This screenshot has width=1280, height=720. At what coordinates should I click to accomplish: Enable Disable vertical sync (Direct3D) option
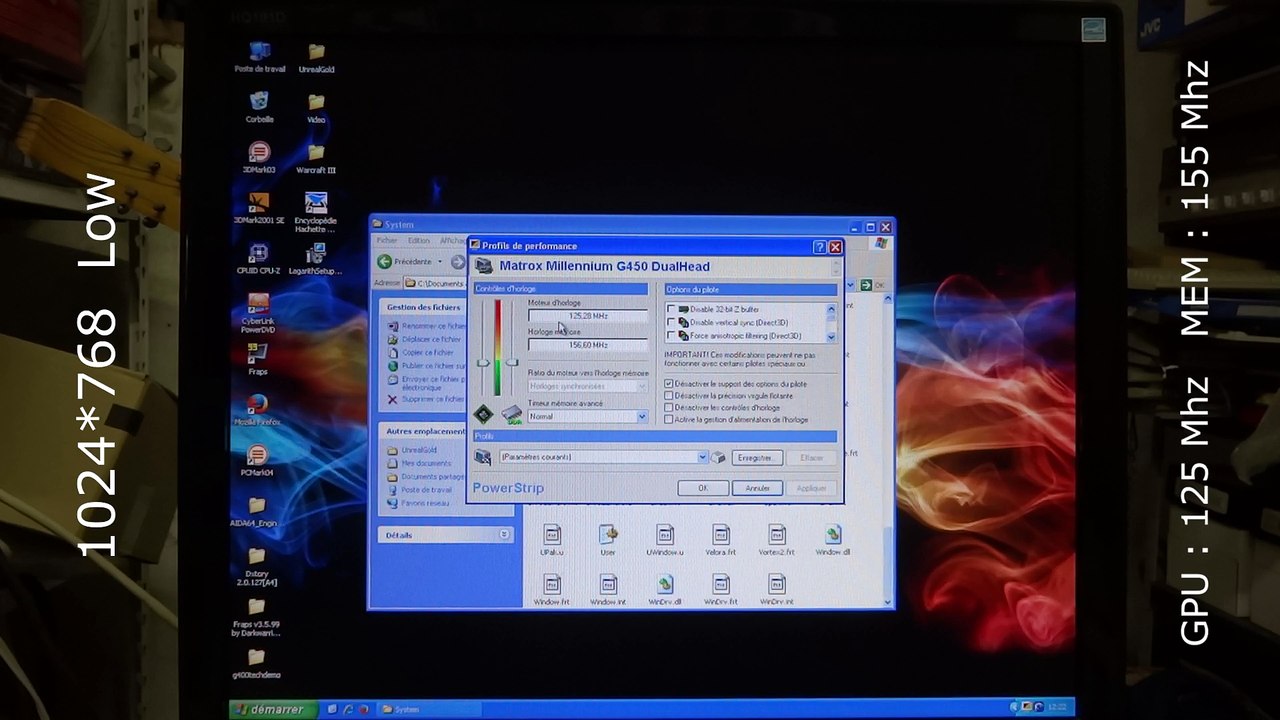(671, 323)
